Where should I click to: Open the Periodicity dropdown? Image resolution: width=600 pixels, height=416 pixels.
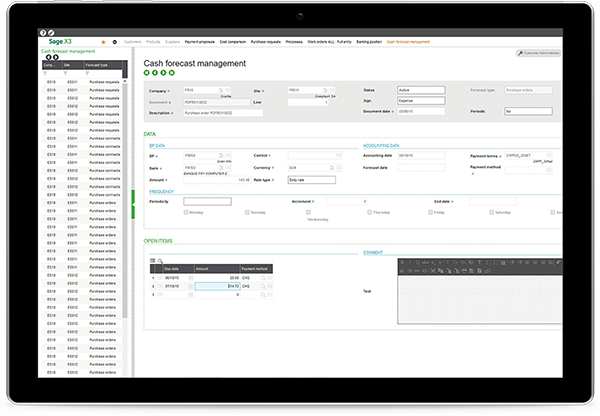(207, 201)
